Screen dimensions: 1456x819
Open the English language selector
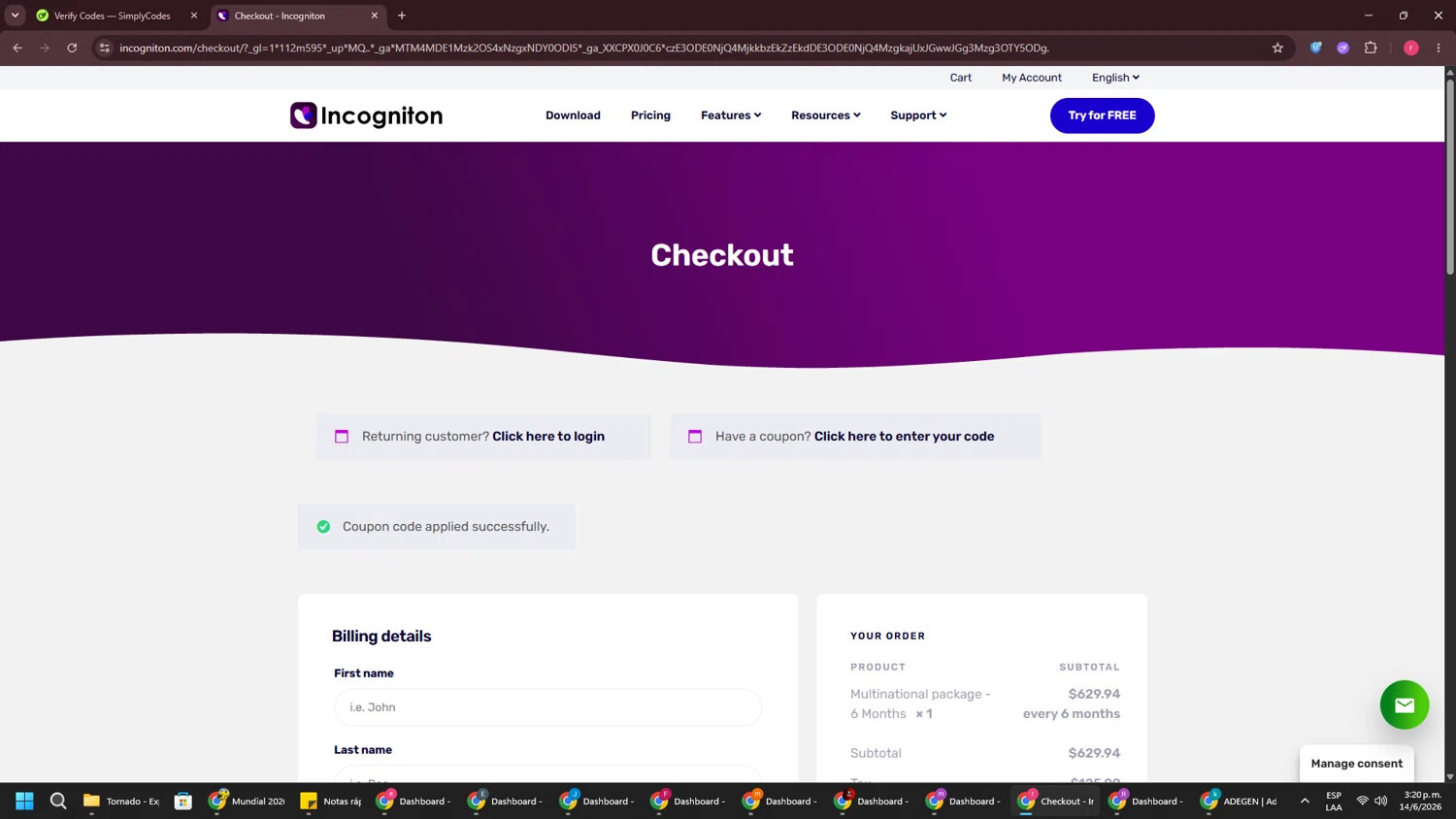(x=1115, y=78)
